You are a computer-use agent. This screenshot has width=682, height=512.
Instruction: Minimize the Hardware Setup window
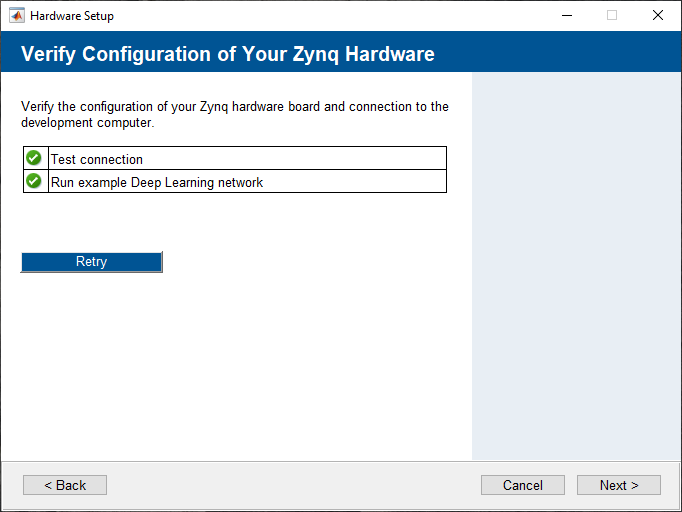click(x=567, y=15)
